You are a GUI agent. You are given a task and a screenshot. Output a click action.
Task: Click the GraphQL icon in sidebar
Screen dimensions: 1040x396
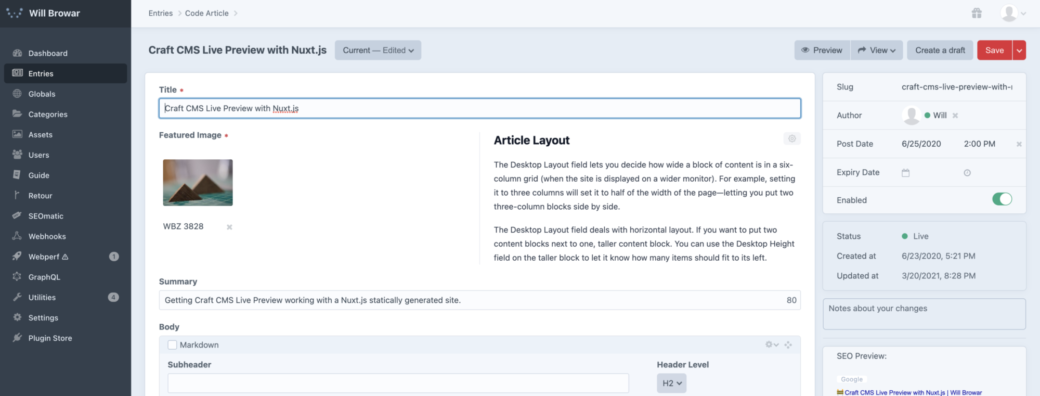[17, 277]
